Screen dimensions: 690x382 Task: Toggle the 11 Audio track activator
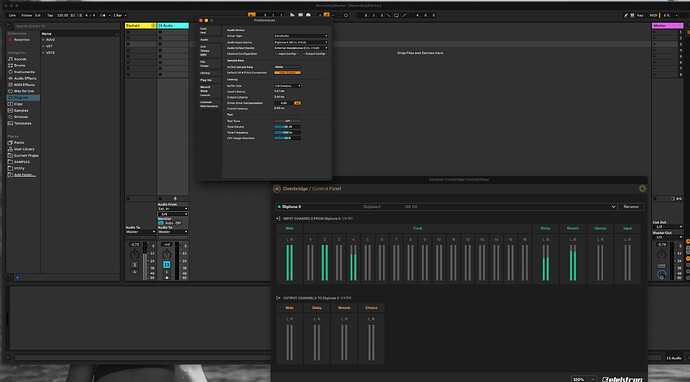click(x=167, y=264)
